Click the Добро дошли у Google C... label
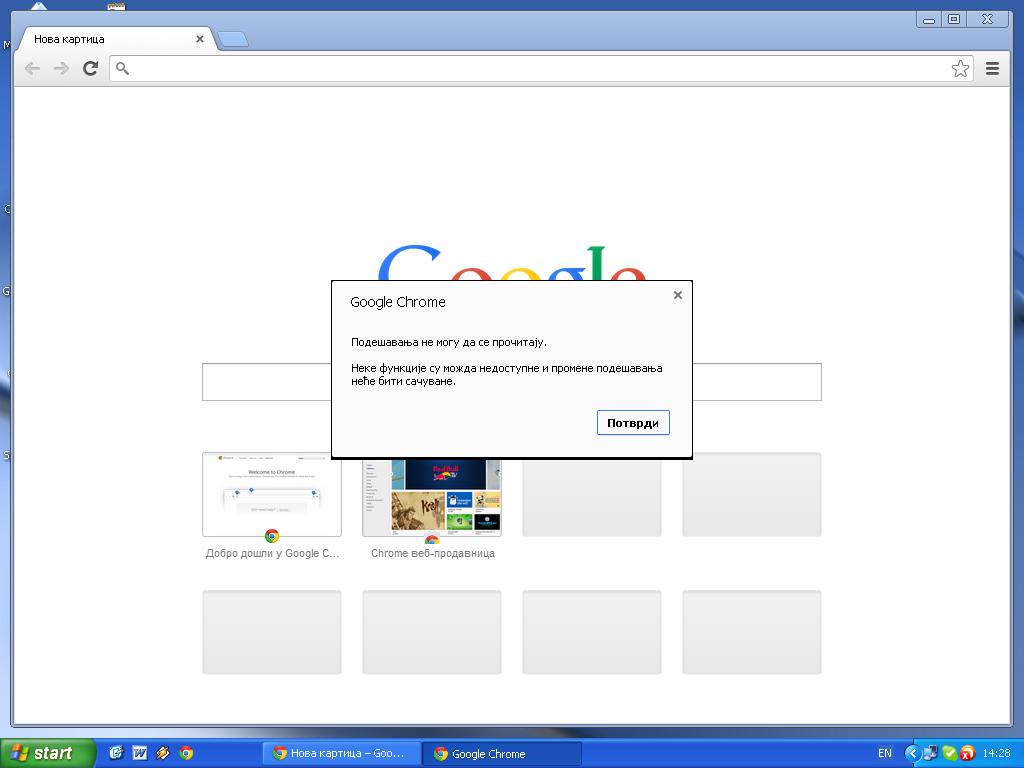1024x768 pixels. (272, 553)
